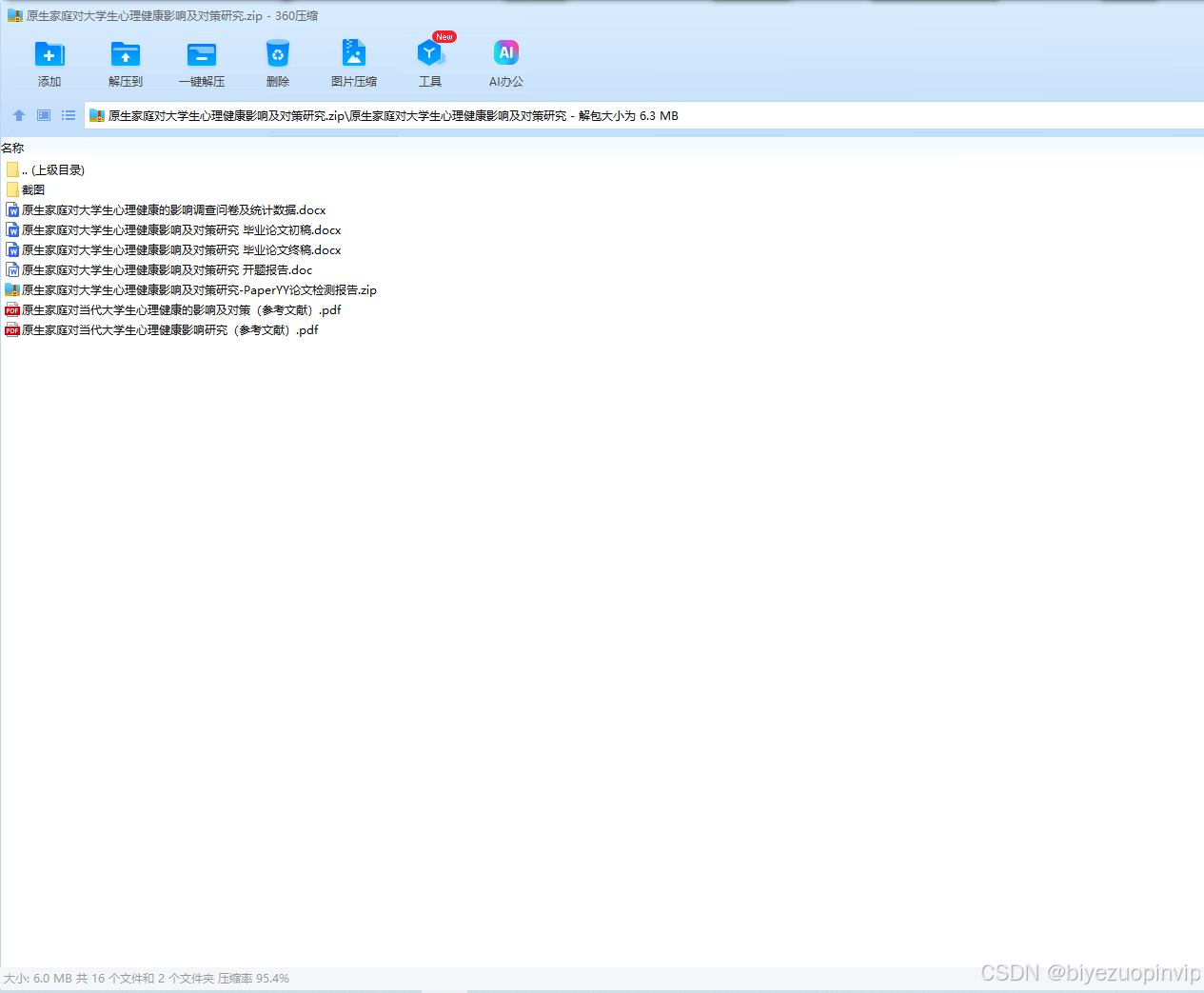
Task: Open the 图片压缩 image compression tool
Action: coord(354,53)
